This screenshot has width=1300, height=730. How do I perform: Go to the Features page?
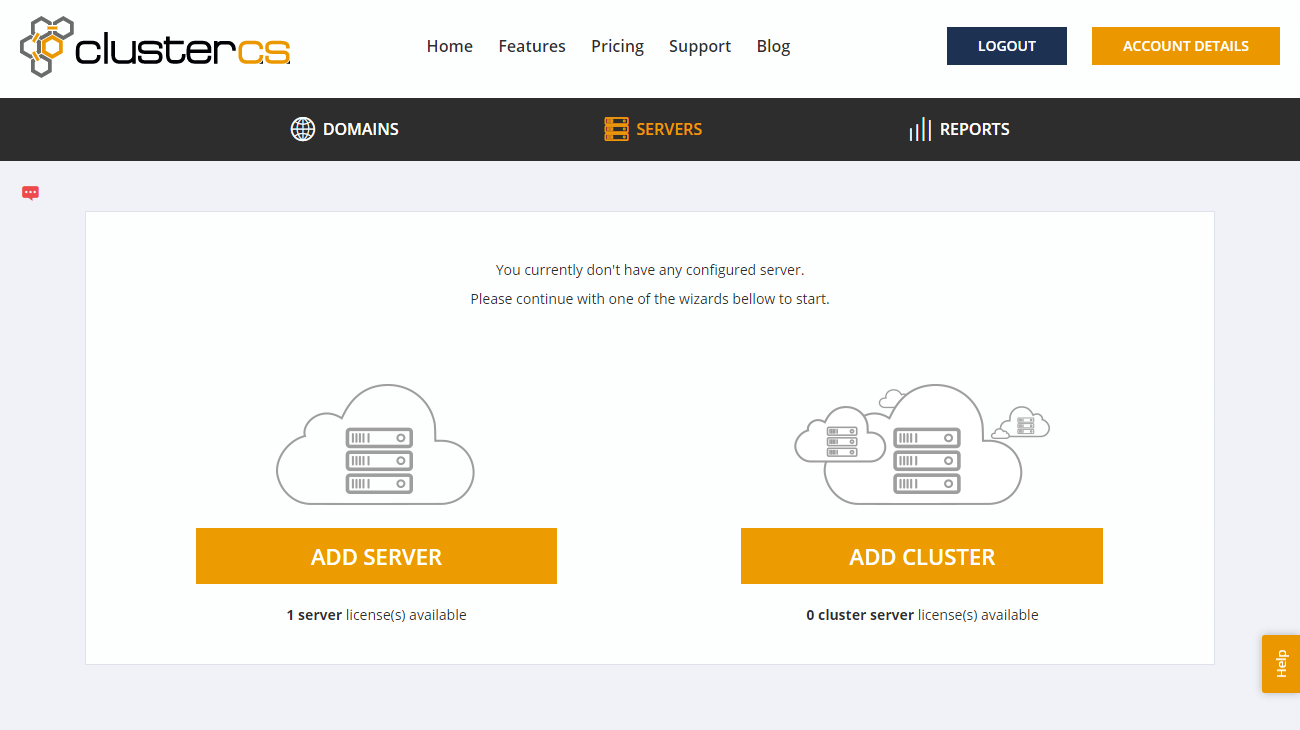point(532,46)
